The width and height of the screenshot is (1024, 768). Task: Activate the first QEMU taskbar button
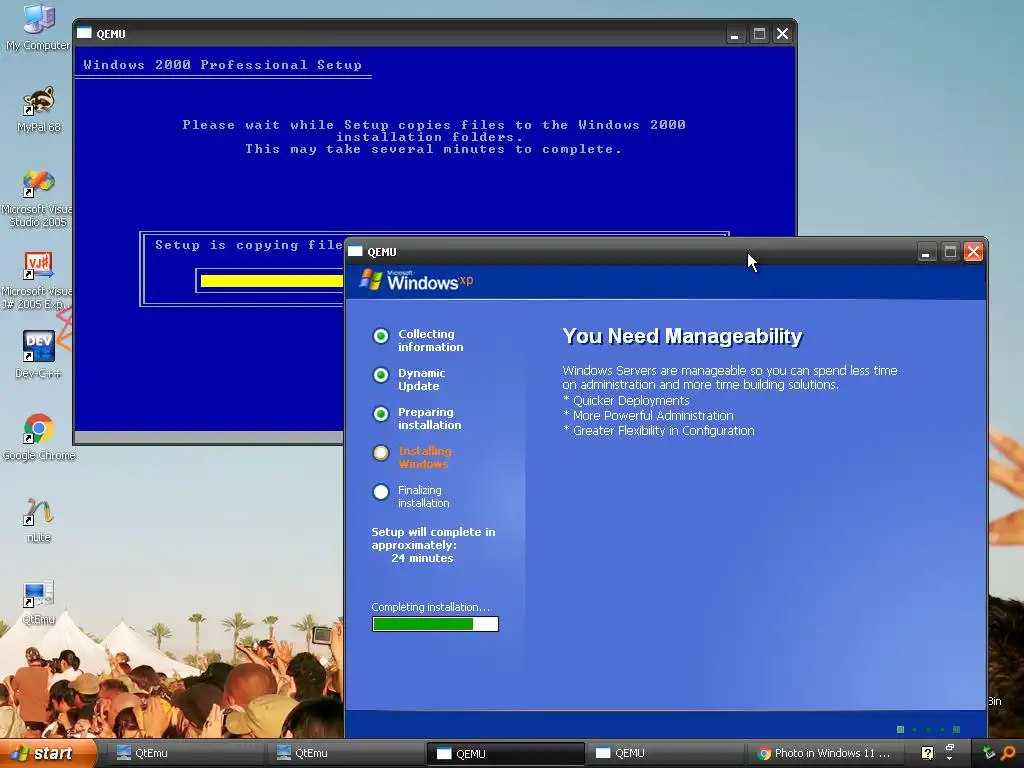(x=505, y=753)
